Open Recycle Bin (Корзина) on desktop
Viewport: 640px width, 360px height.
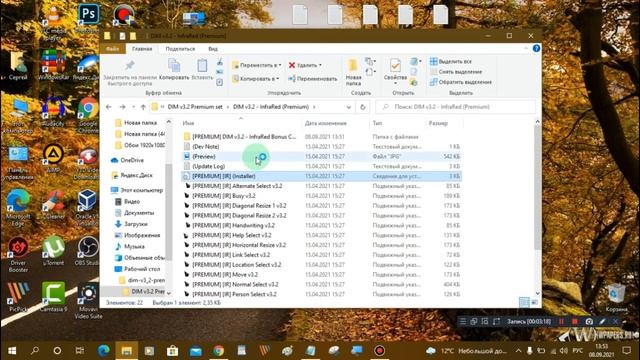pyautogui.click(x=616, y=298)
